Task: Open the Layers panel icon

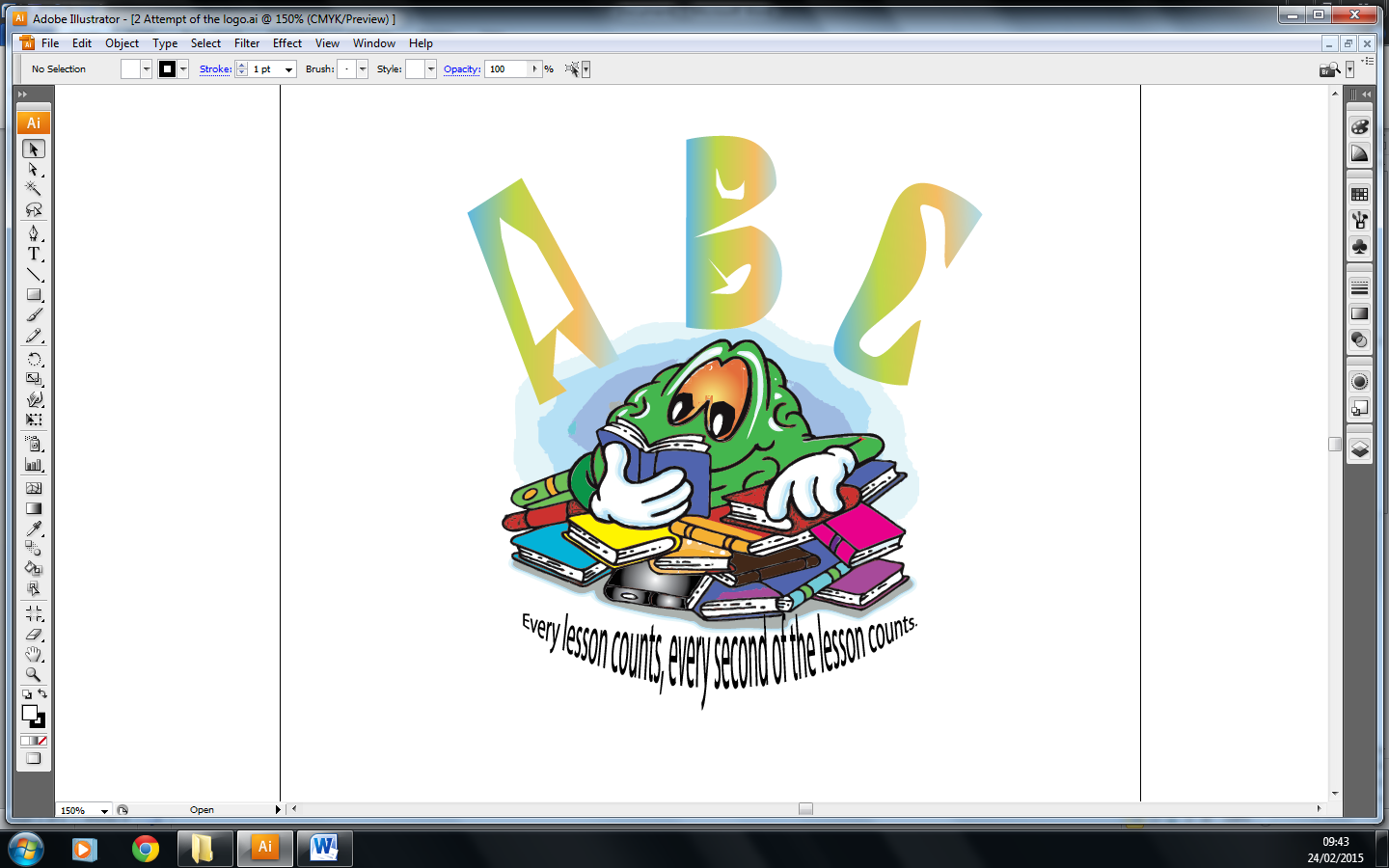Action: [x=1360, y=449]
